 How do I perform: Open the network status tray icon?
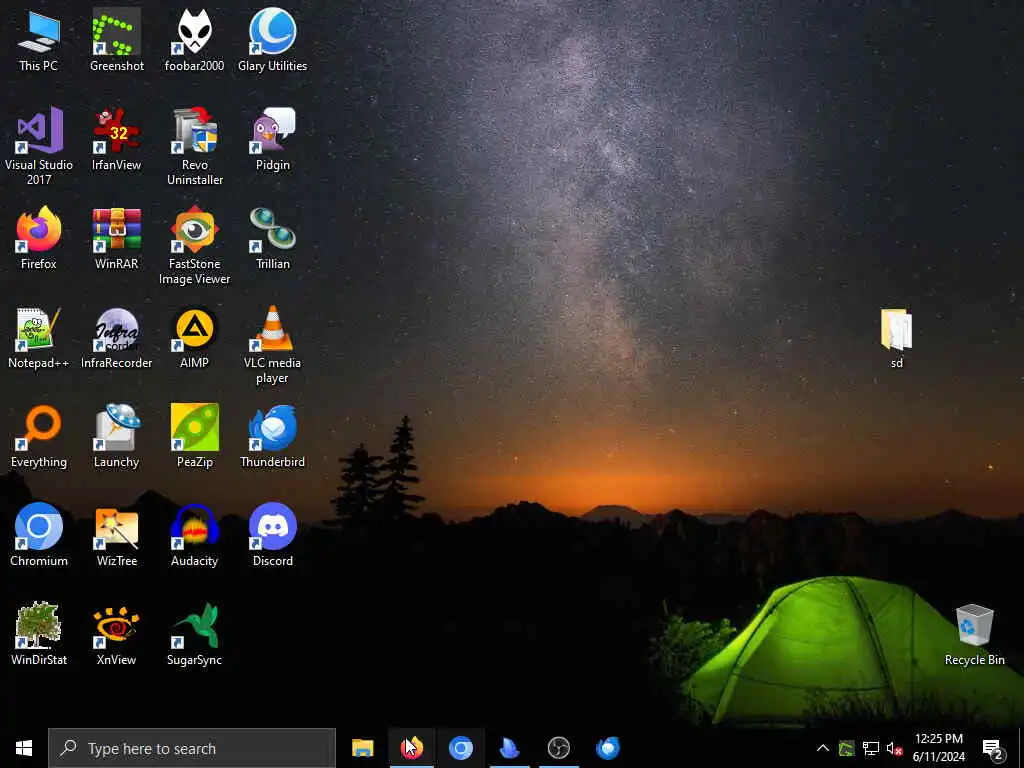click(871, 748)
